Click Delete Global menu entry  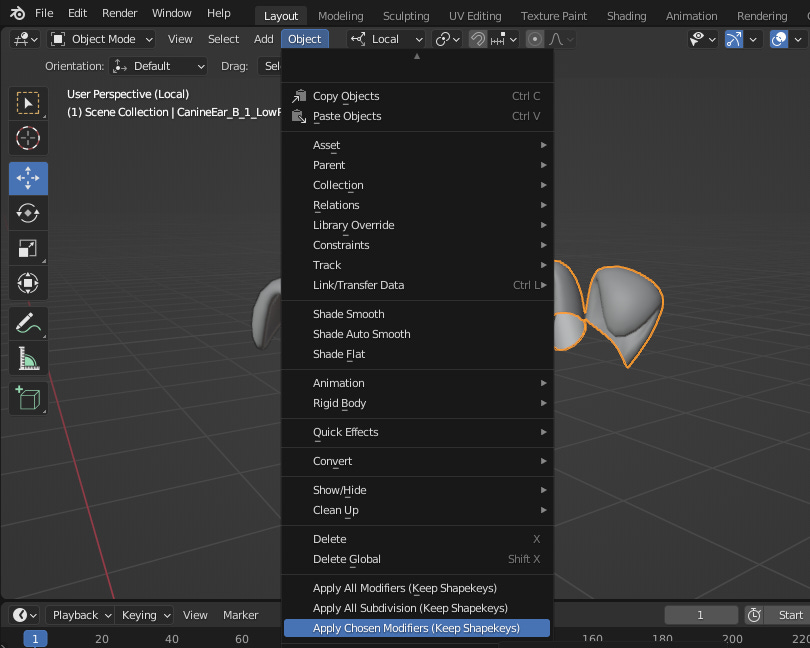pyautogui.click(x=346, y=559)
